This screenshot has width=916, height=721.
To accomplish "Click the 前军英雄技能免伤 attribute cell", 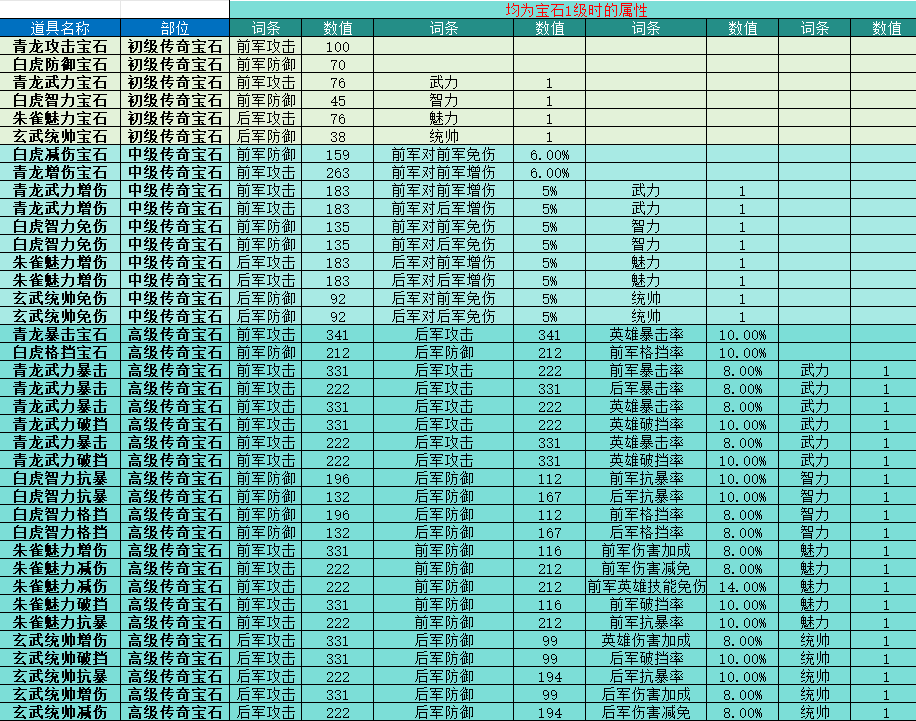I will (x=646, y=587).
